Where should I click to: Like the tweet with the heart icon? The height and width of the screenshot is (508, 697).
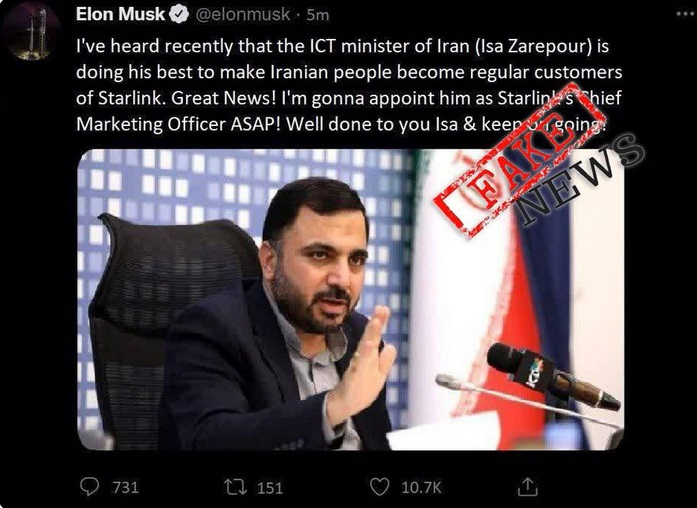380,487
